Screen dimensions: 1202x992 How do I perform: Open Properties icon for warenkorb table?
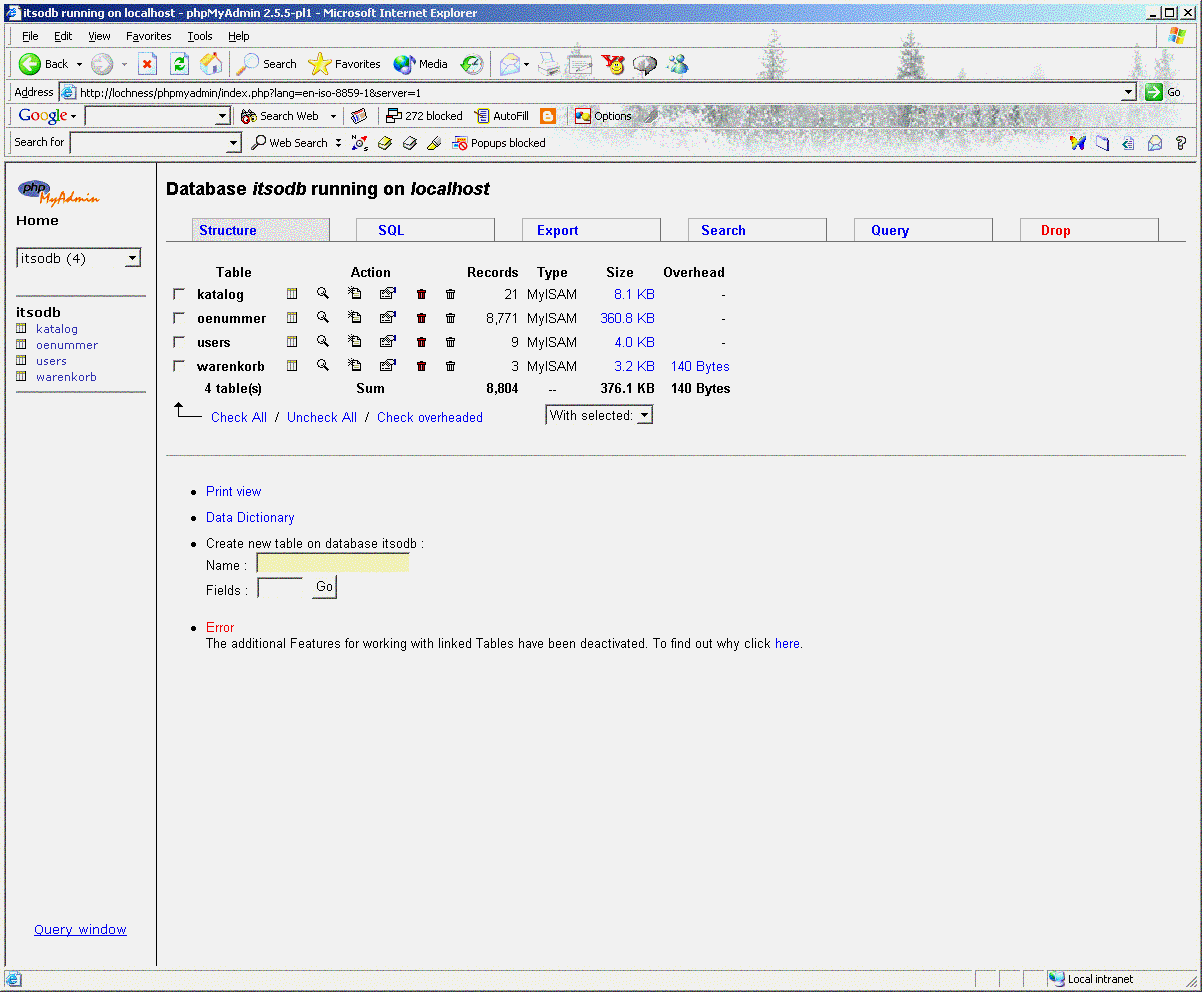pos(387,366)
